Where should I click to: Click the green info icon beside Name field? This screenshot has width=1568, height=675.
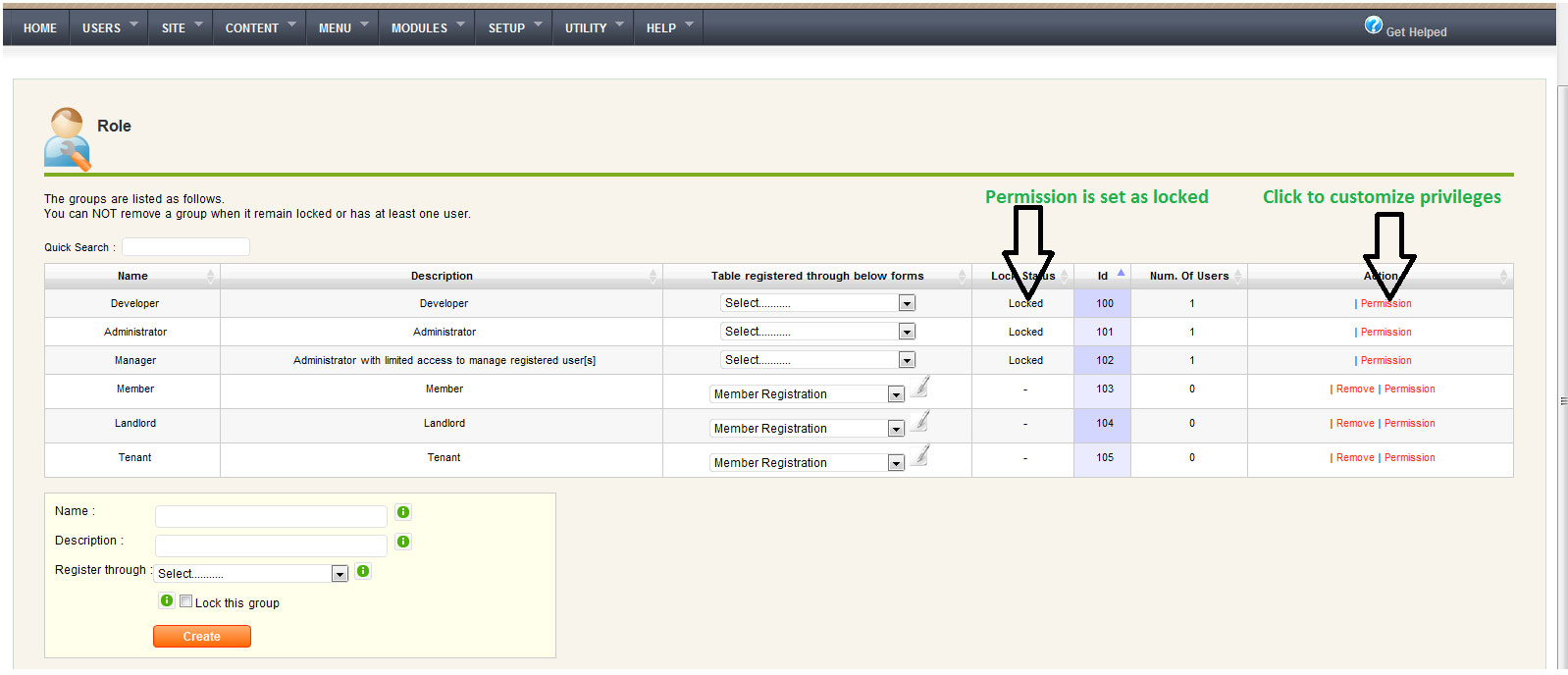(403, 512)
